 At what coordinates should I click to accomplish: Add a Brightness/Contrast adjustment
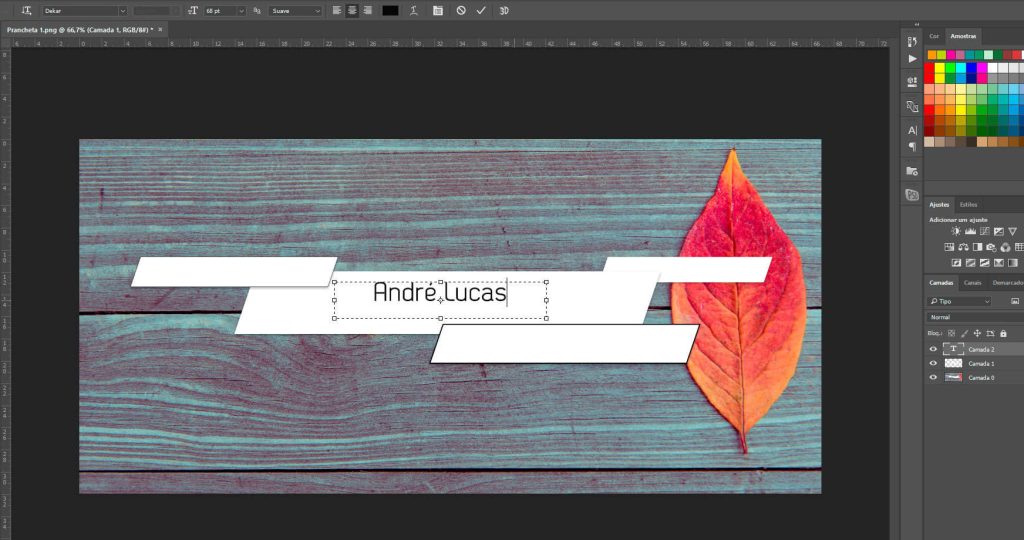(956, 231)
